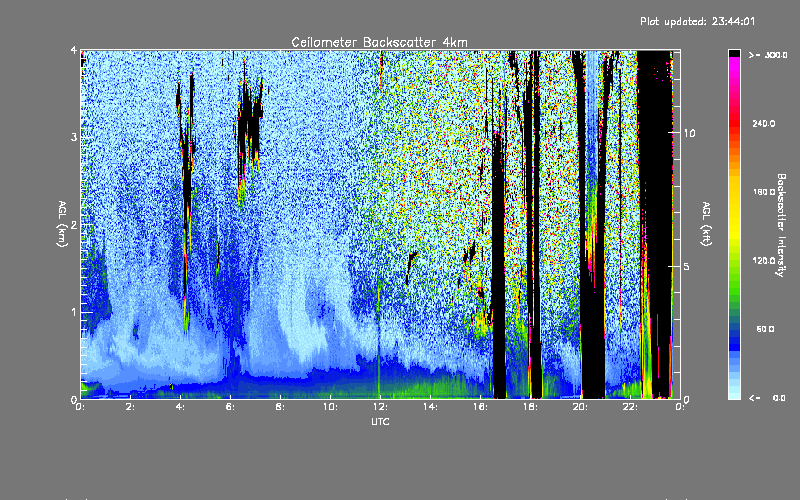Click the '6:' tick label on UTC axis
The image size is (800, 500).
tap(230, 407)
